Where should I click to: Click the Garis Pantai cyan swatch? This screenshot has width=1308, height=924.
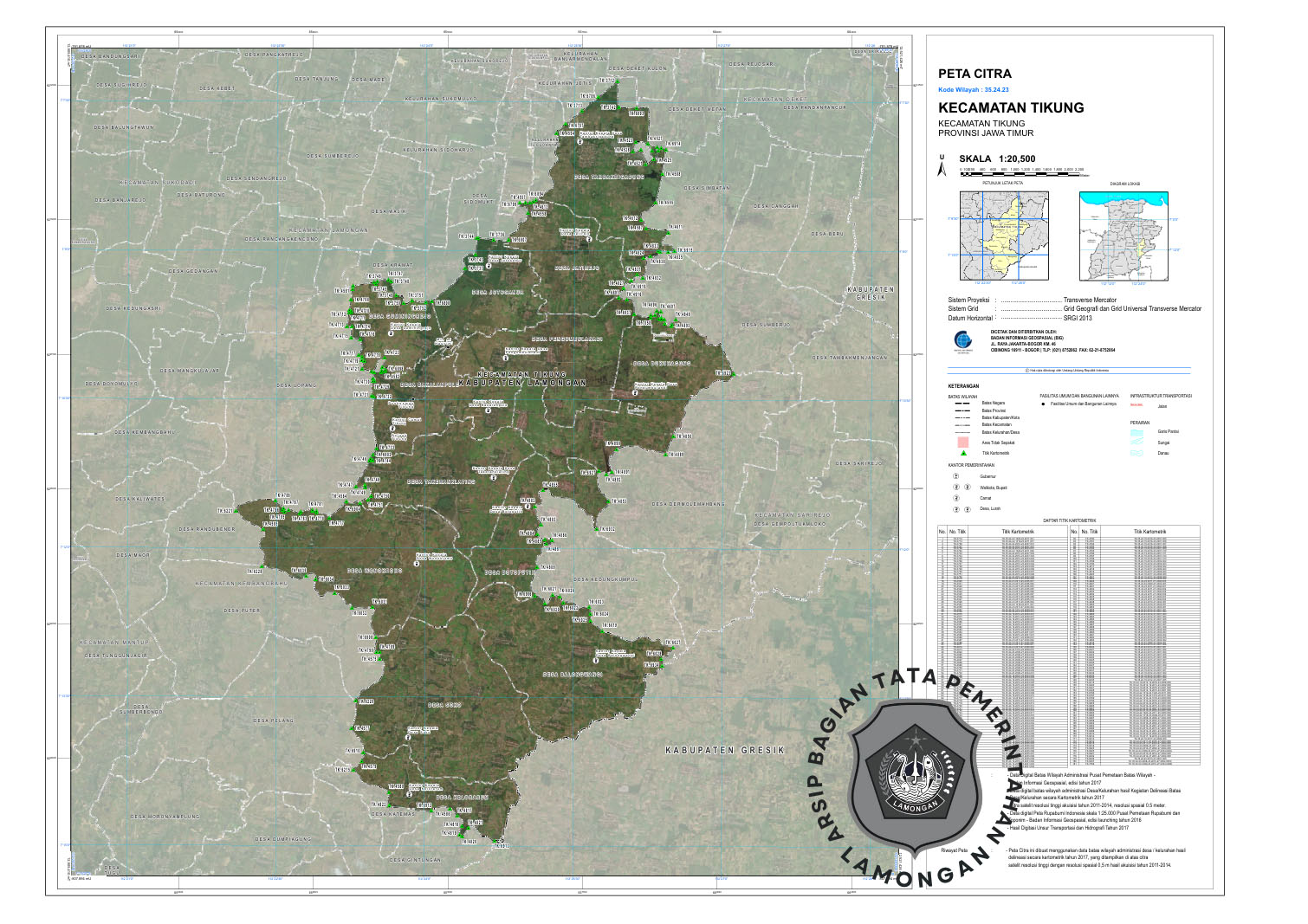click(1137, 430)
